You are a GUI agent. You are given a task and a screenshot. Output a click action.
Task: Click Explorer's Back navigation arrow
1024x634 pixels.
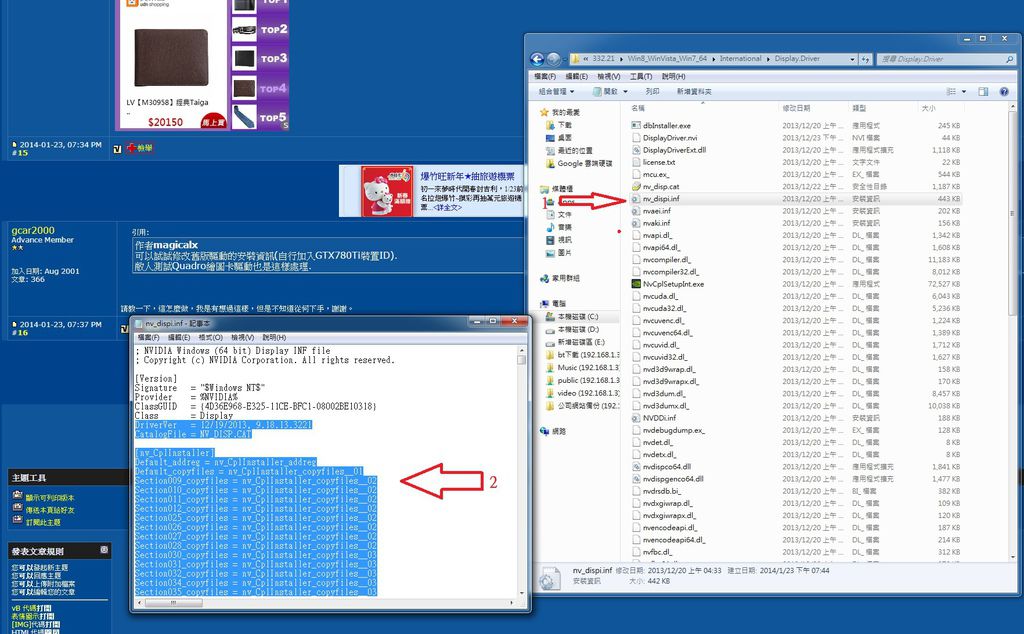(x=537, y=59)
